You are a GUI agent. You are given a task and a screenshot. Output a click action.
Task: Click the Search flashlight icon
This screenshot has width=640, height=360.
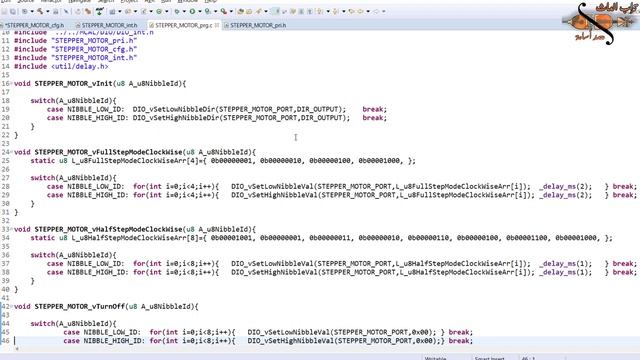(258, 11)
